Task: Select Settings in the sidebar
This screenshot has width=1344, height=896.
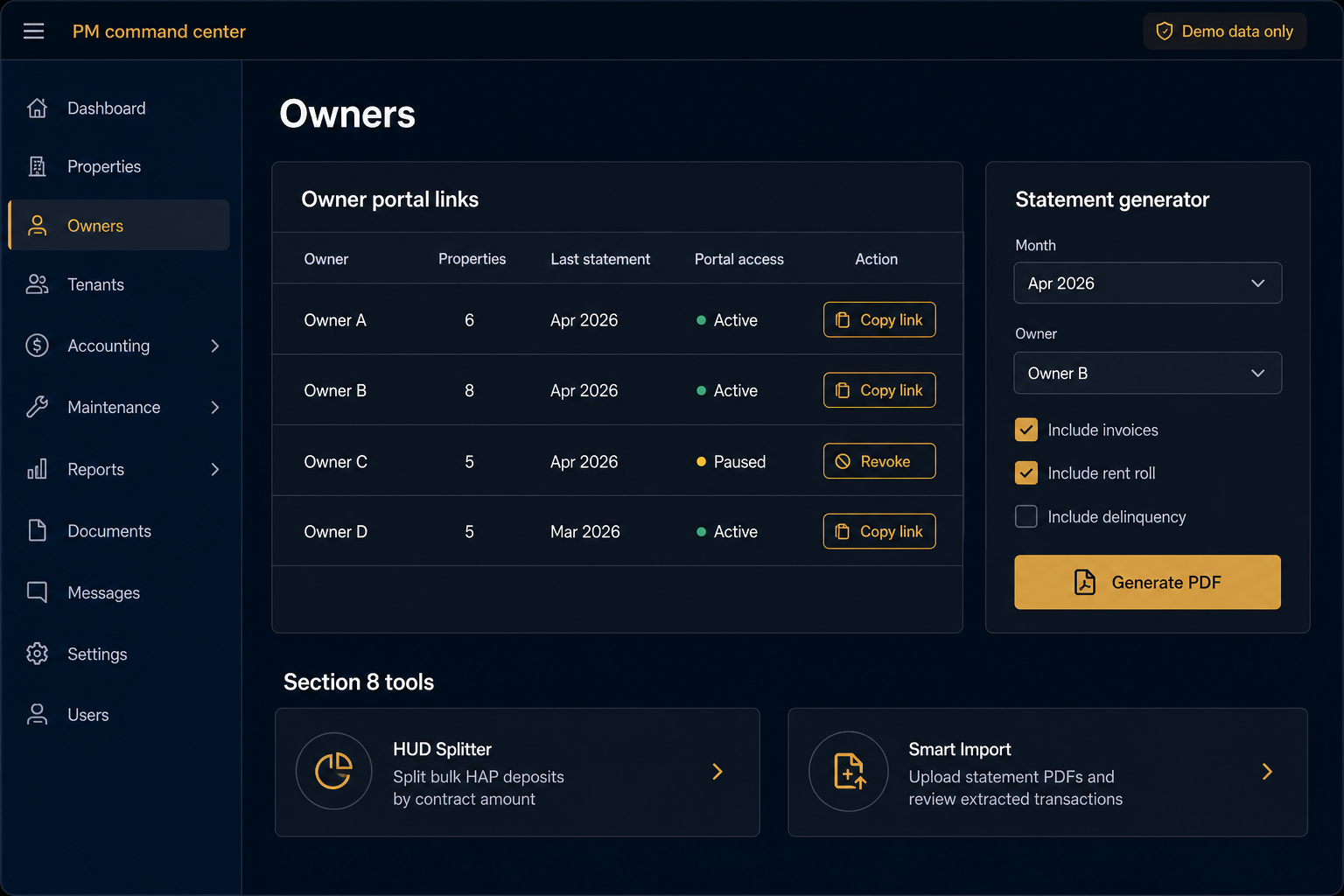Action: (119, 654)
